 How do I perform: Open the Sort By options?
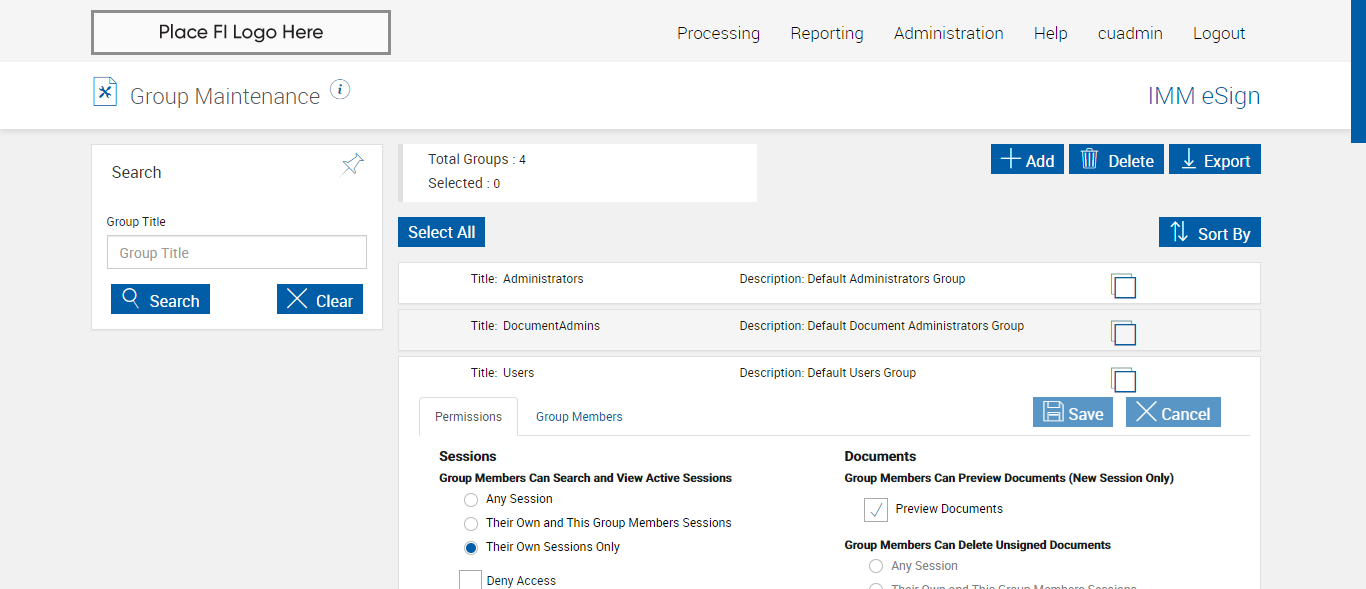tap(1210, 233)
